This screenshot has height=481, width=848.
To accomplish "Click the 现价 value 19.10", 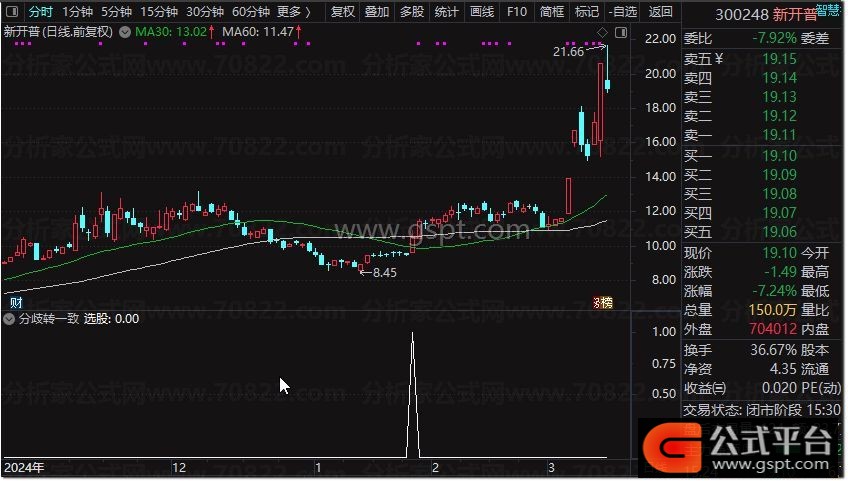I will pyautogui.click(x=779, y=253).
